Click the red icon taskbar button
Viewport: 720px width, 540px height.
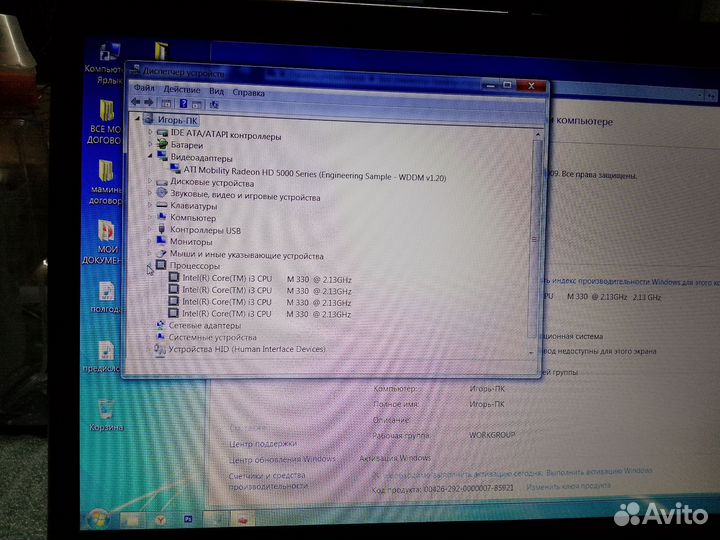click(243, 519)
